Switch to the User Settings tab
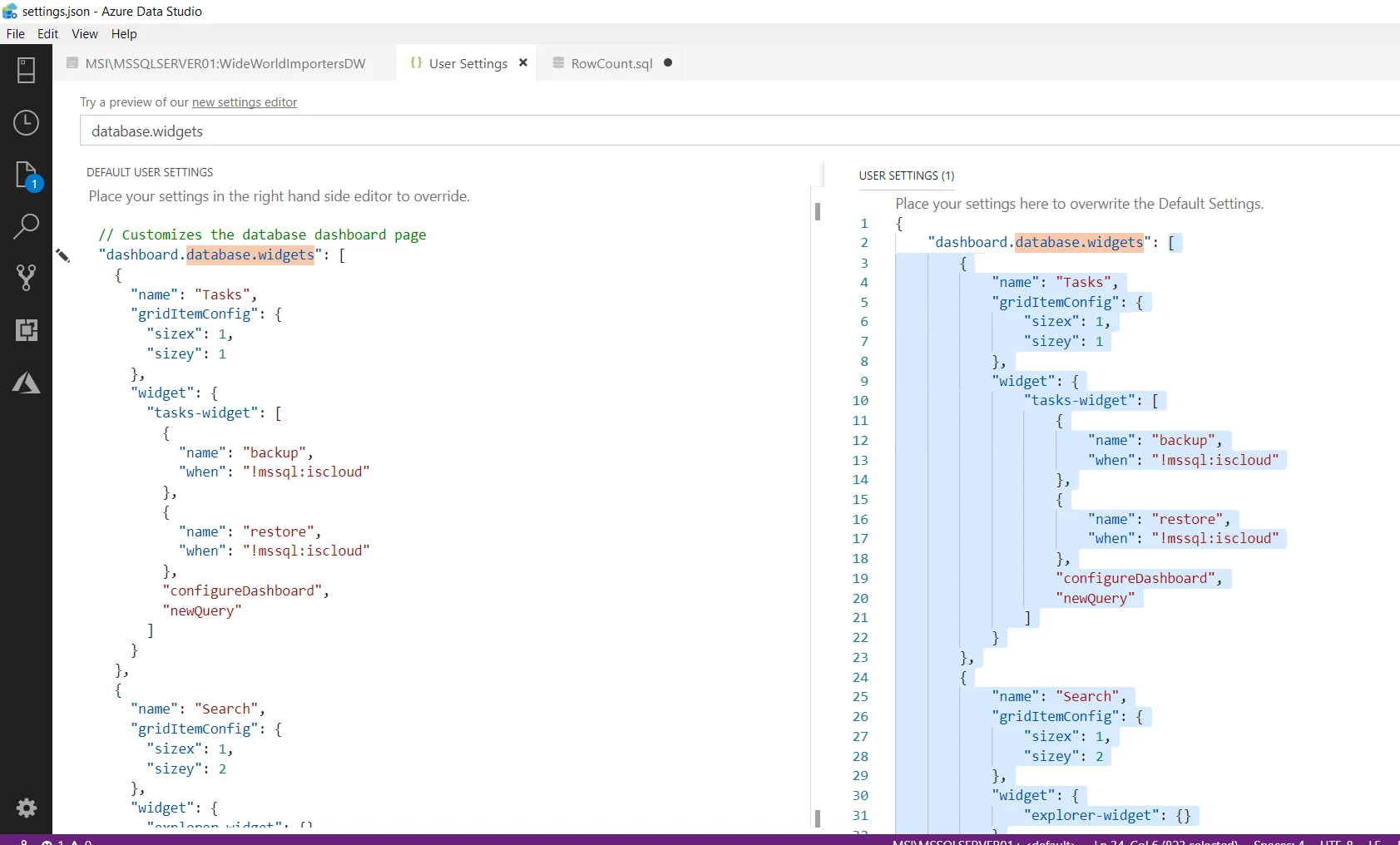Viewport: 1400px width, 845px height. tap(467, 63)
